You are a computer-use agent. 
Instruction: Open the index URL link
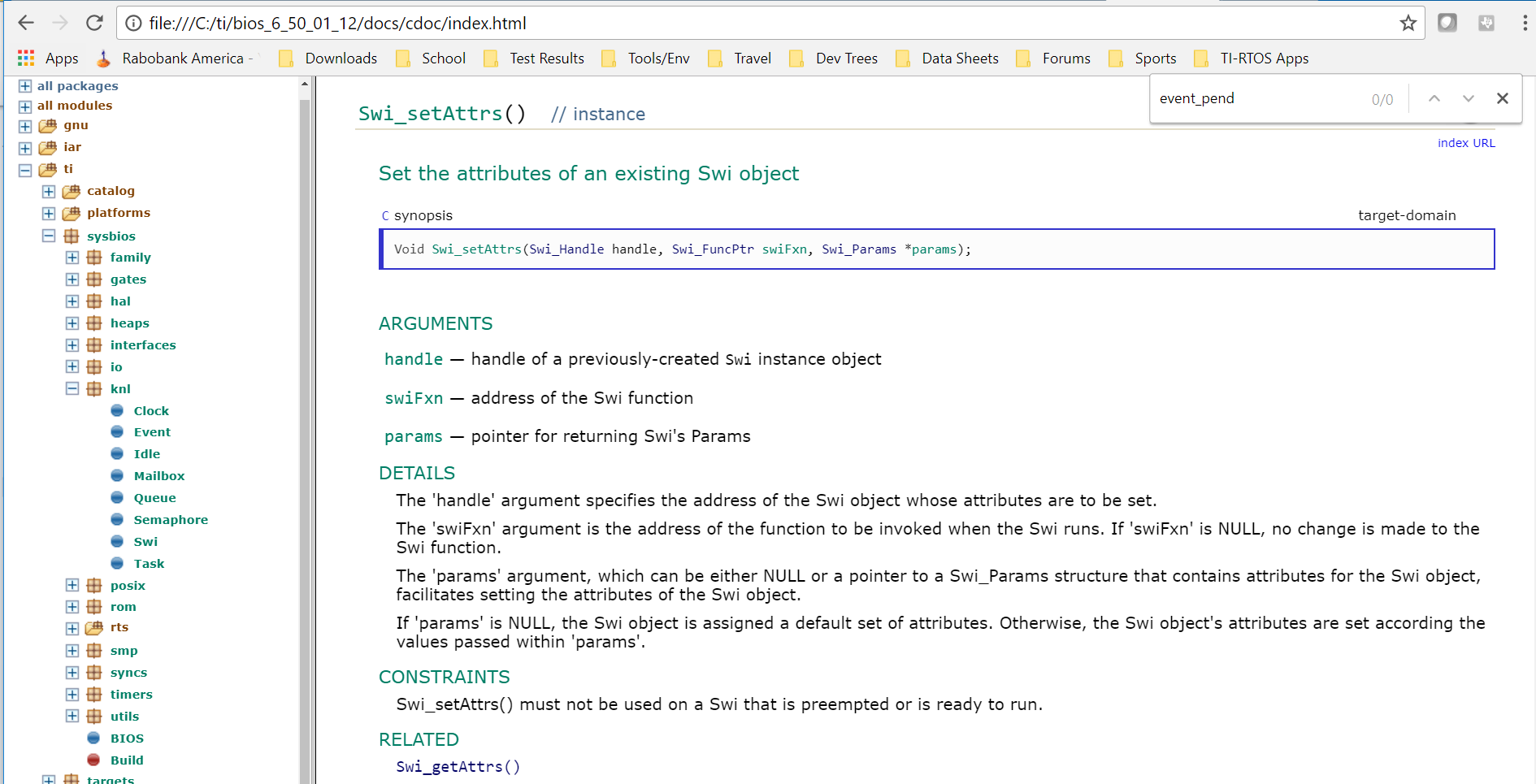pos(1466,143)
